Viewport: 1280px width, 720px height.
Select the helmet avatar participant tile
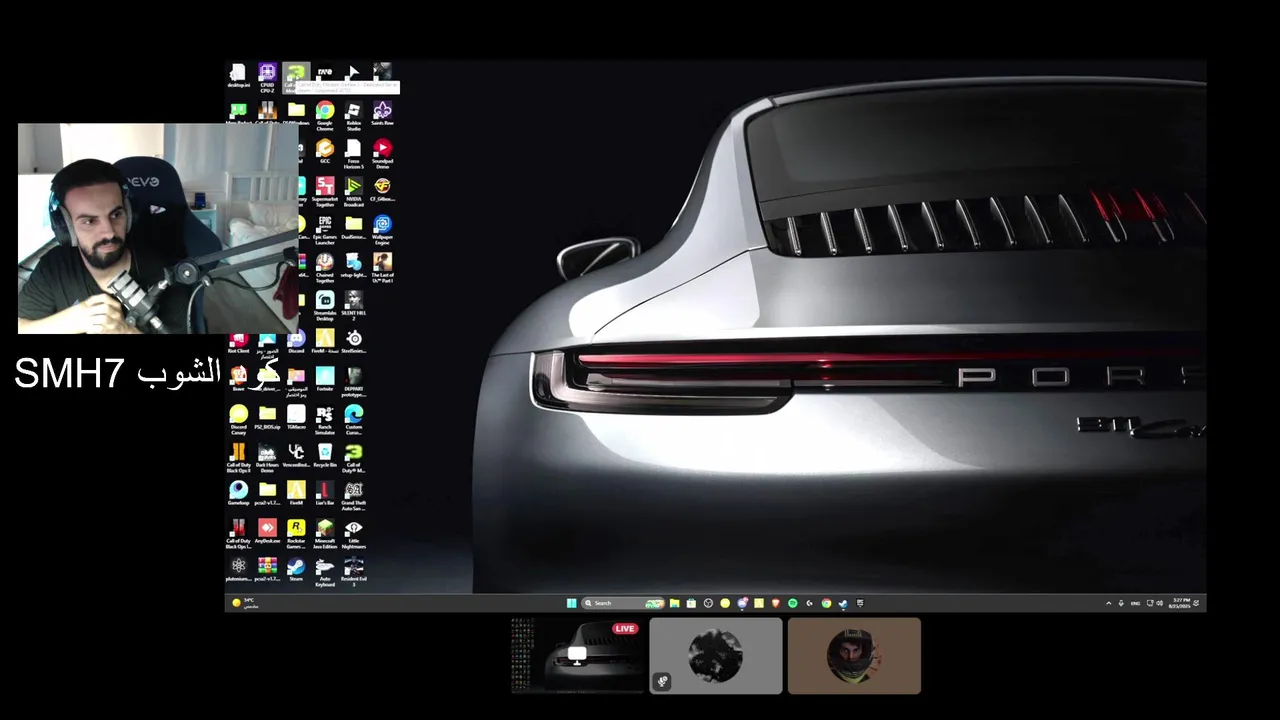(x=854, y=655)
